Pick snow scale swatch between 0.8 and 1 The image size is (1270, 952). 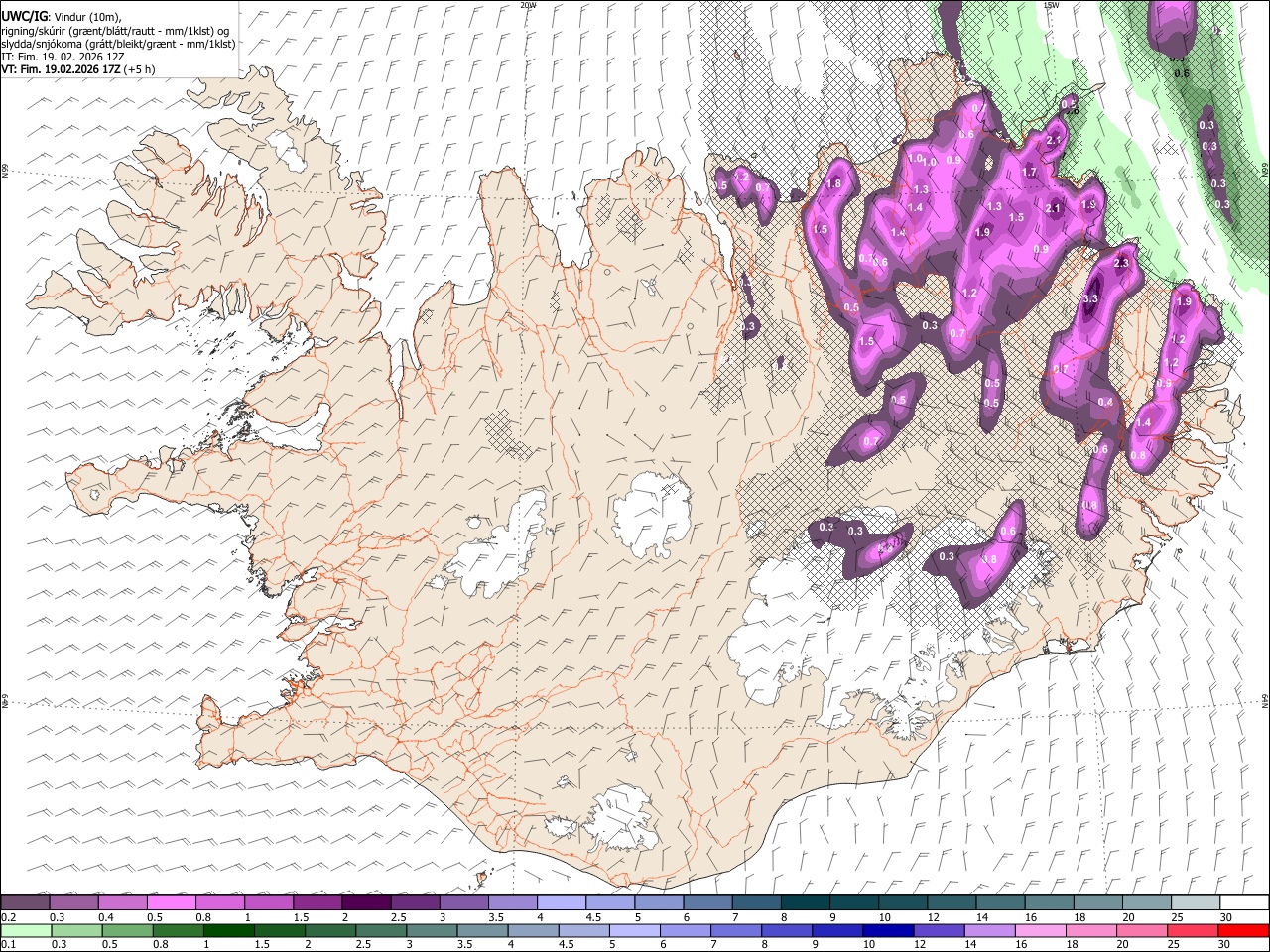219,902
